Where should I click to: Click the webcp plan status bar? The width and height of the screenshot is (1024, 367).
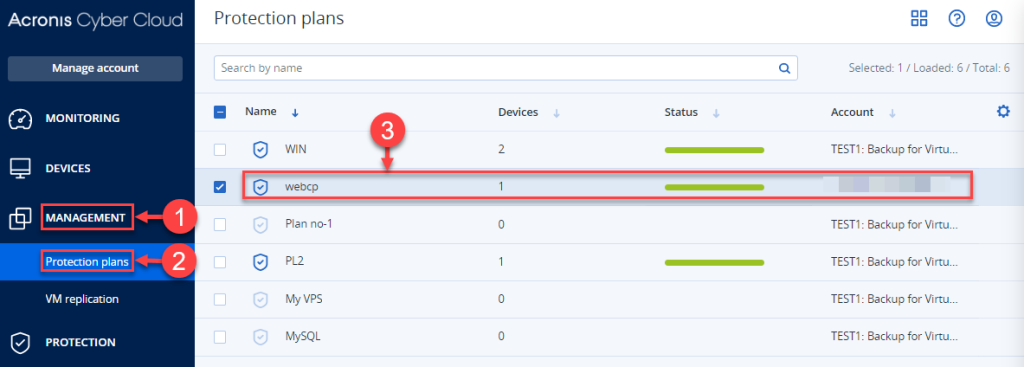(714, 187)
